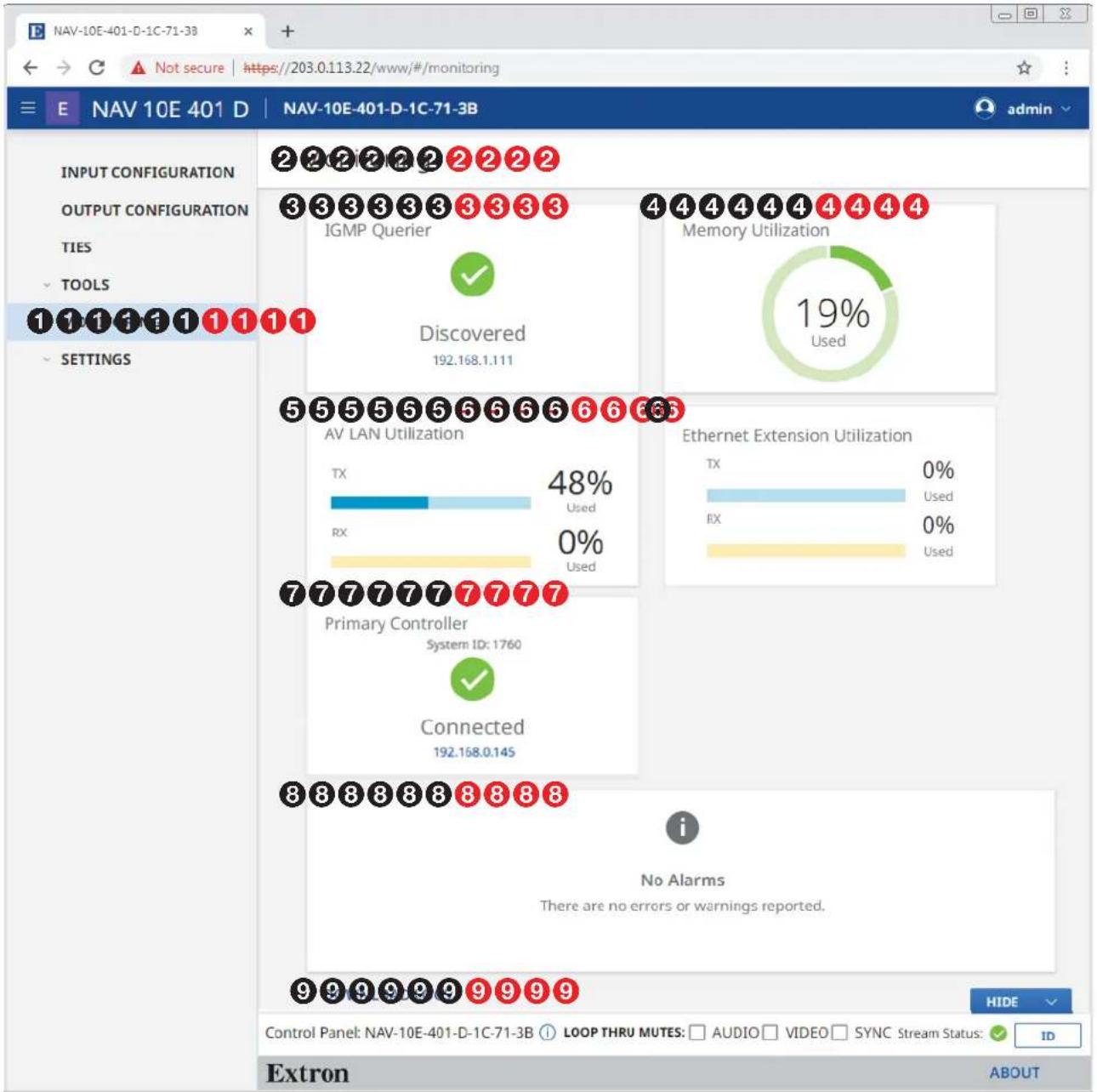Click the admin username label
The height and width of the screenshot is (1092, 1097).
point(1029,109)
